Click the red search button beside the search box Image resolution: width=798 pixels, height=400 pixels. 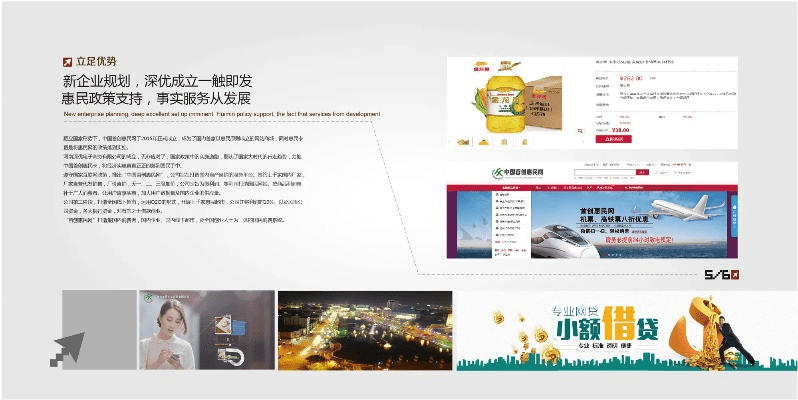[x=643, y=173]
